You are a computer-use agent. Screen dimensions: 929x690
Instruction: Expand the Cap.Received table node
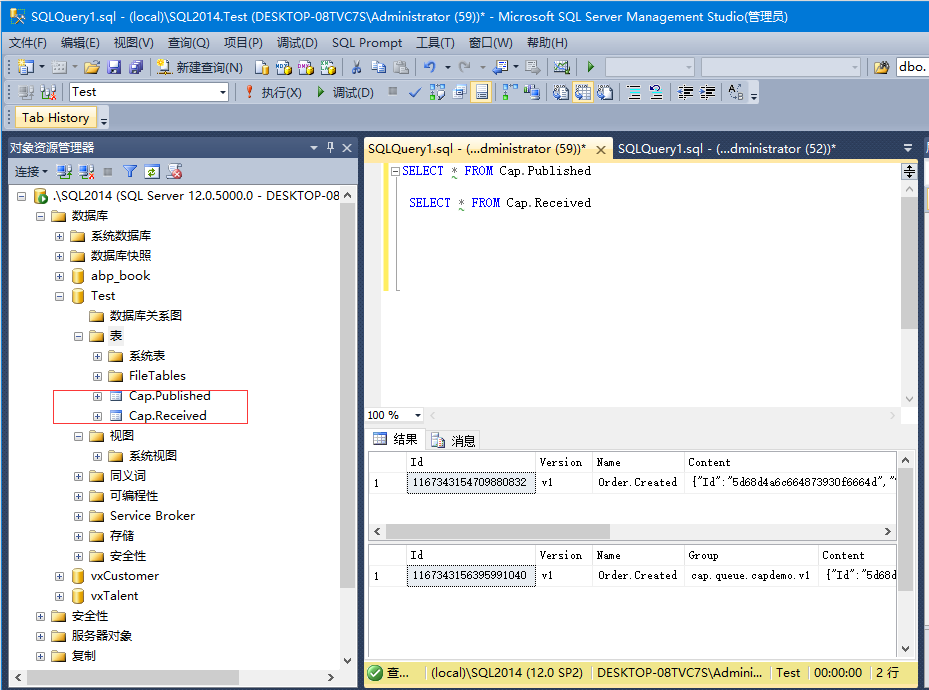(97, 416)
